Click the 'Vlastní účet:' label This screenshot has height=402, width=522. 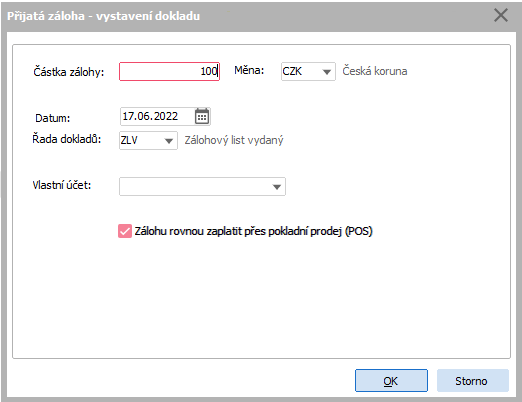(x=62, y=185)
